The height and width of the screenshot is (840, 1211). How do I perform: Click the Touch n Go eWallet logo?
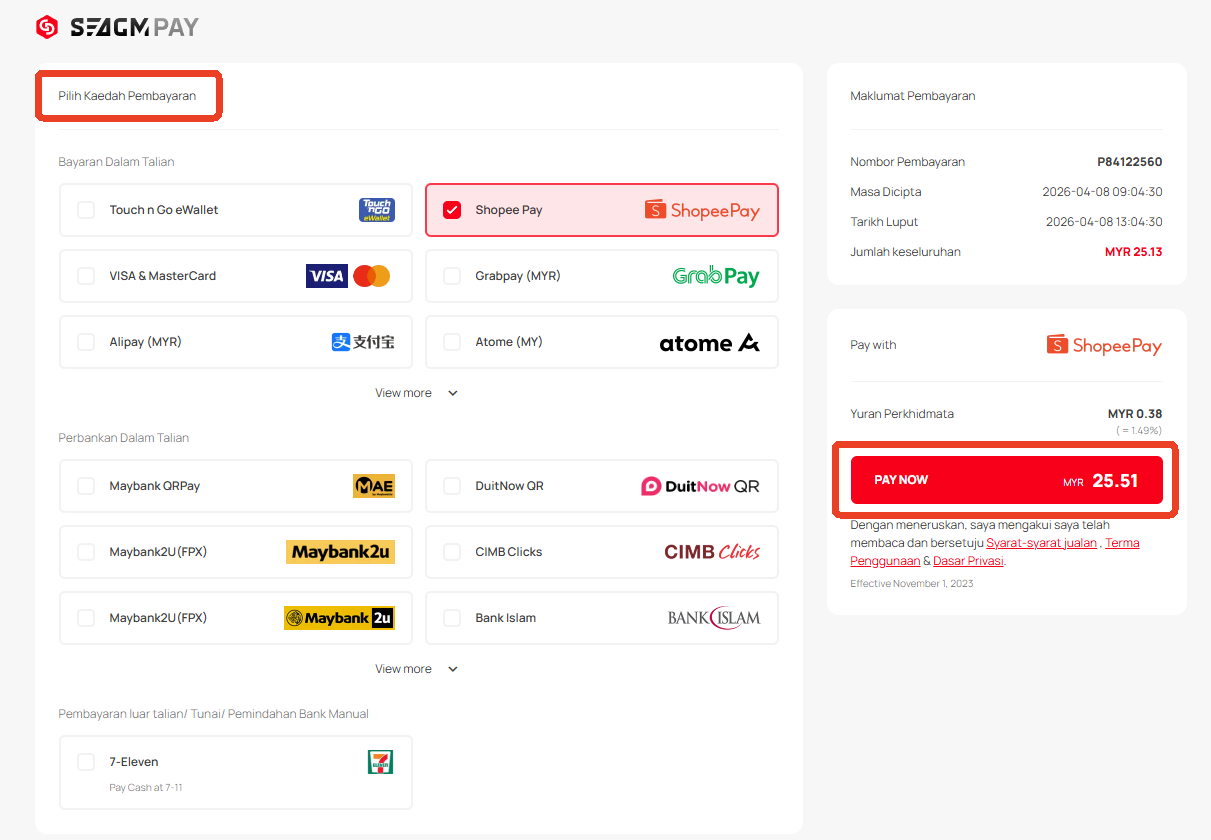coord(377,210)
